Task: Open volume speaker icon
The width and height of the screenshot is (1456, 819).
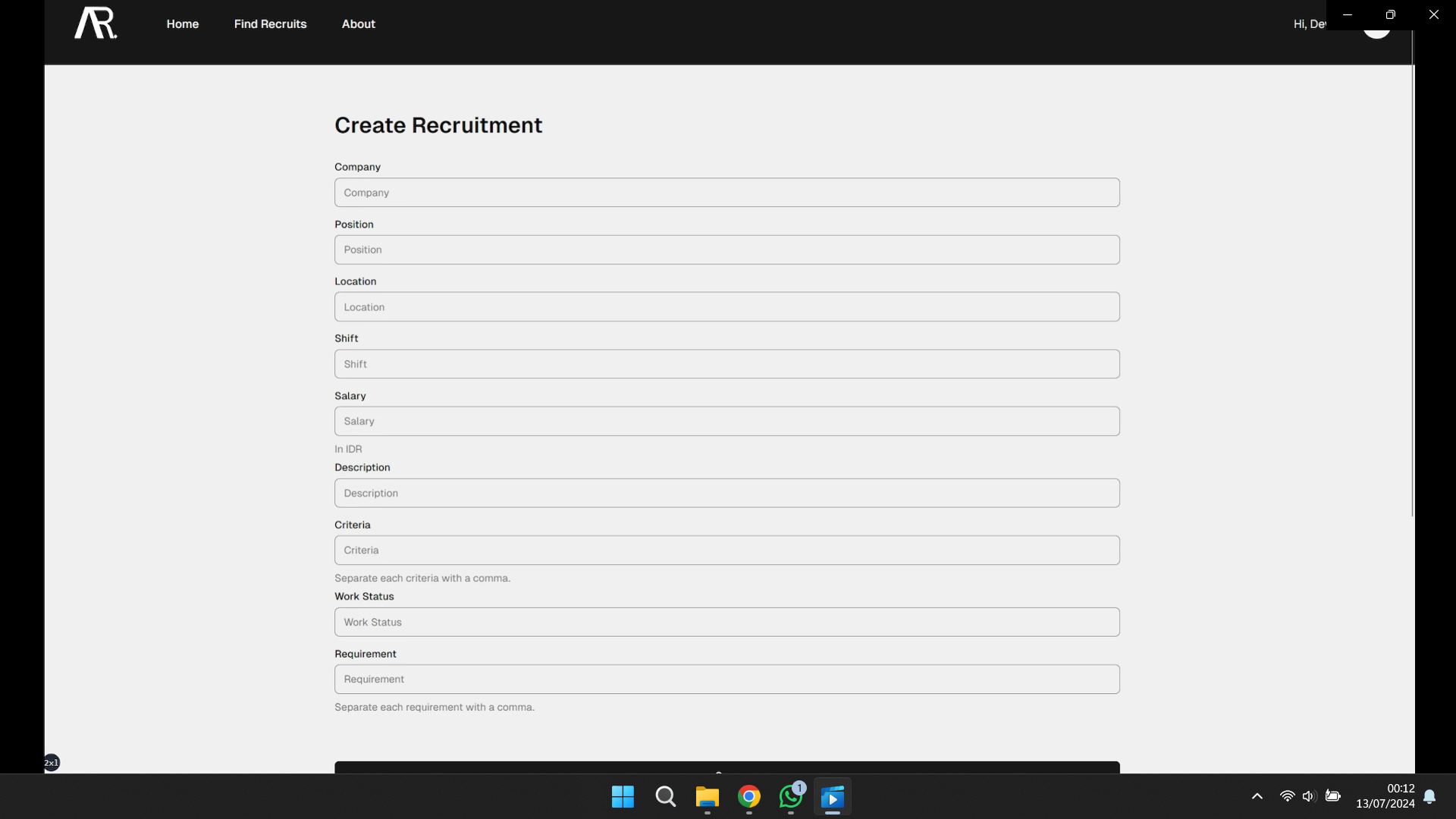Action: pos(1309,796)
